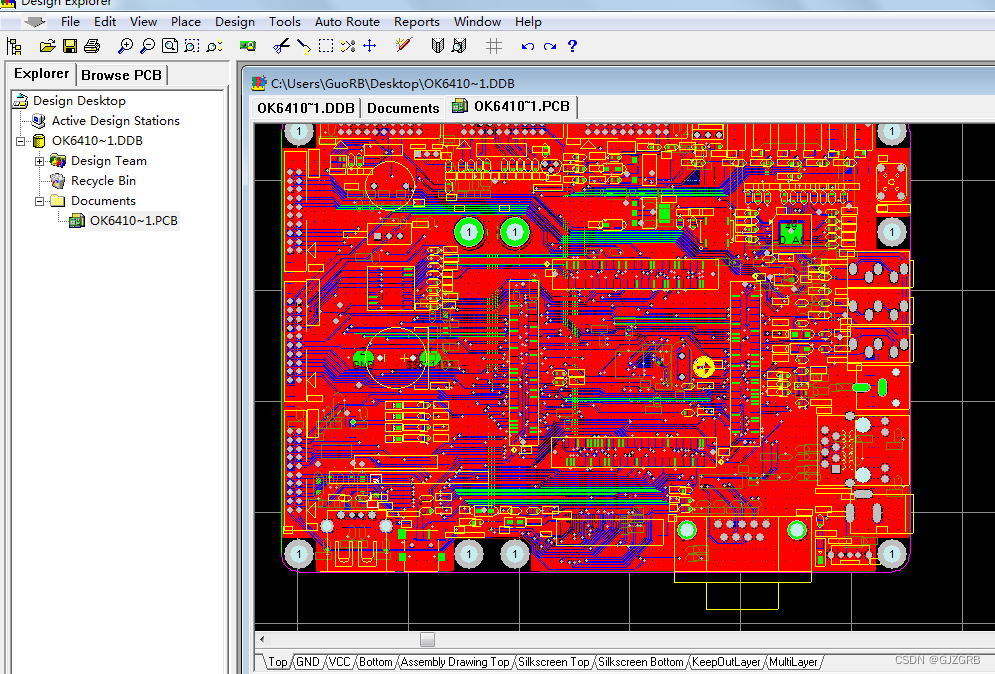The width and height of the screenshot is (995, 674).
Task: Open the 3D board view icon
Action: point(247,46)
